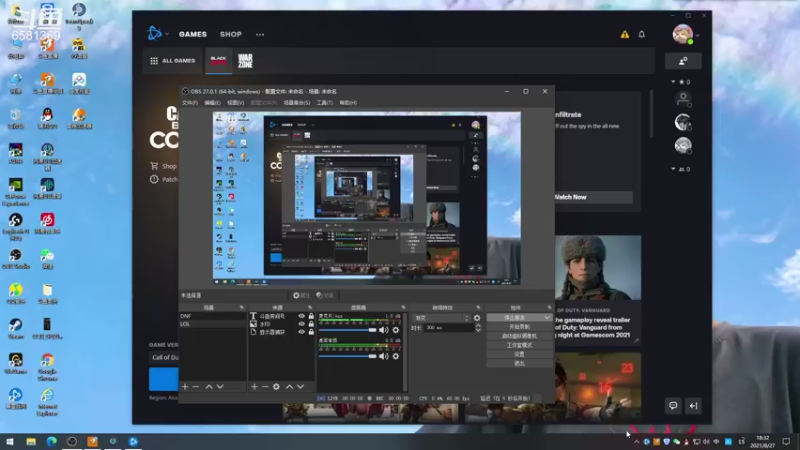Toggle visibility eye of 水印 source
Image resolution: width=800 pixels, height=450 pixels.
pos(302,324)
